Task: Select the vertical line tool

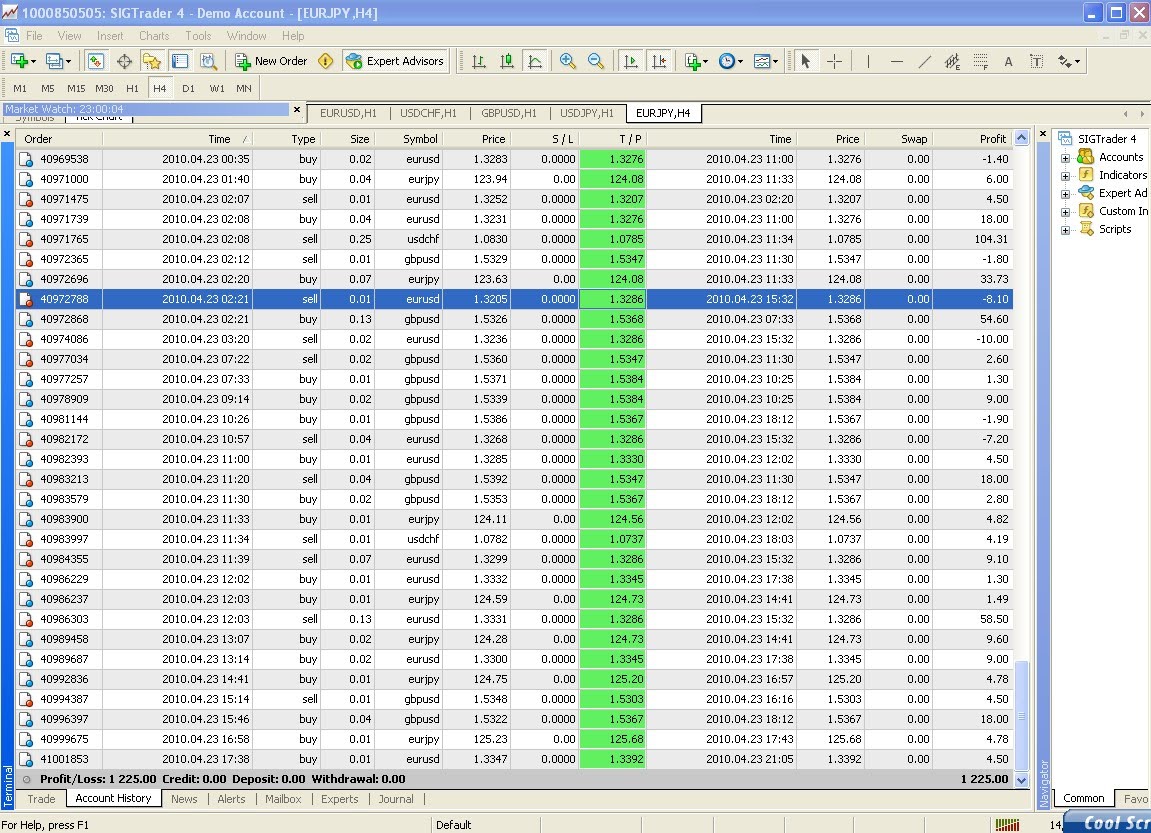Action: (868, 62)
